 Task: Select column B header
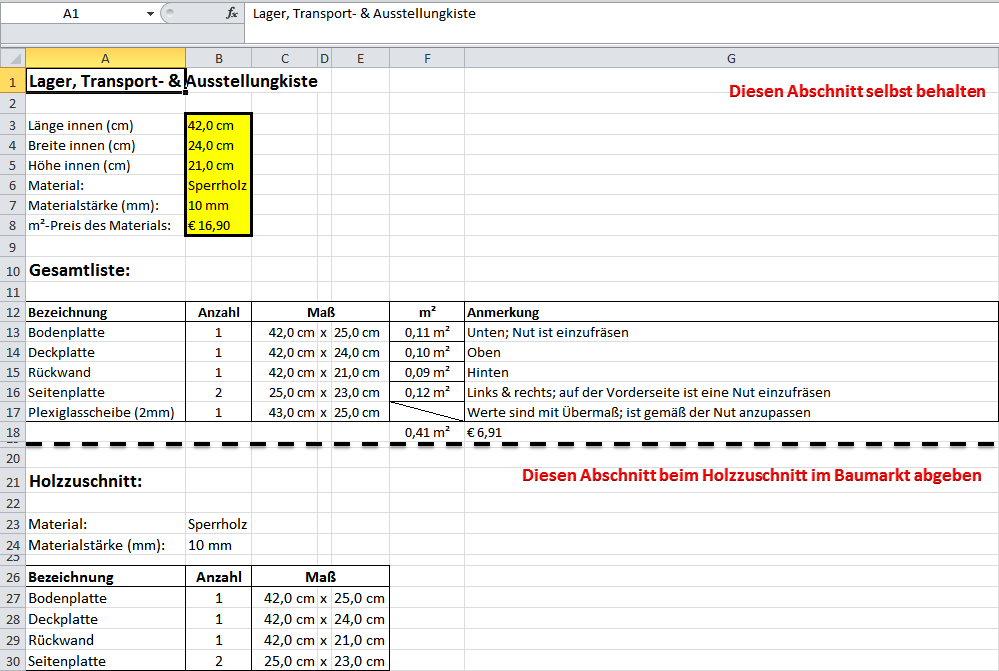[x=219, y=59]
